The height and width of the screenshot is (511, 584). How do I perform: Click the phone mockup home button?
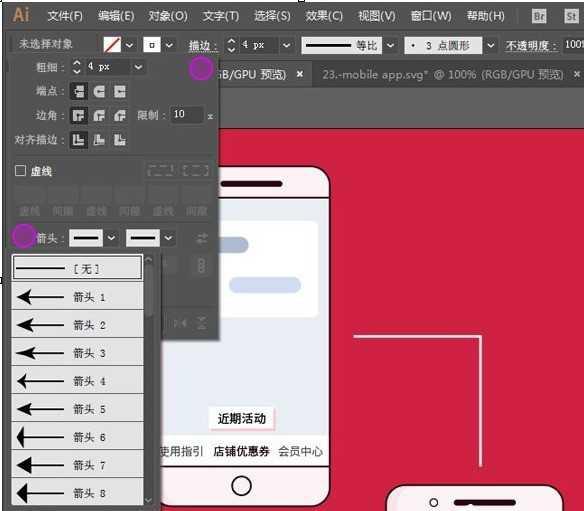[241, 486]
